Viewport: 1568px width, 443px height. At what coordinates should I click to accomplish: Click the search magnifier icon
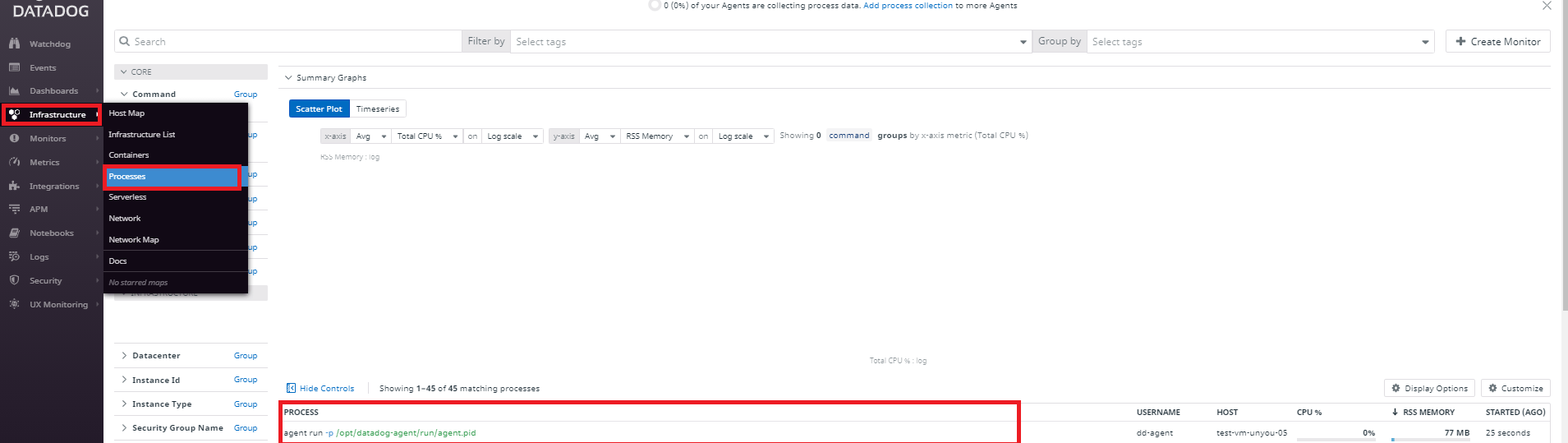click(125, 41)
